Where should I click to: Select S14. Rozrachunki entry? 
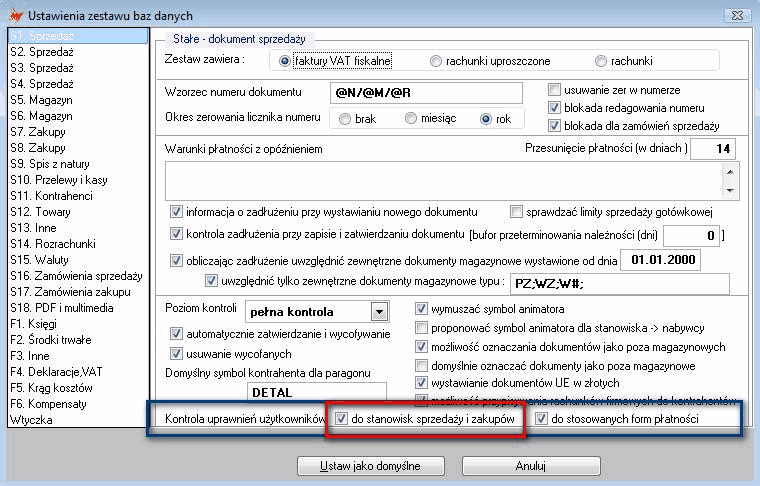(x=79, y=244)
